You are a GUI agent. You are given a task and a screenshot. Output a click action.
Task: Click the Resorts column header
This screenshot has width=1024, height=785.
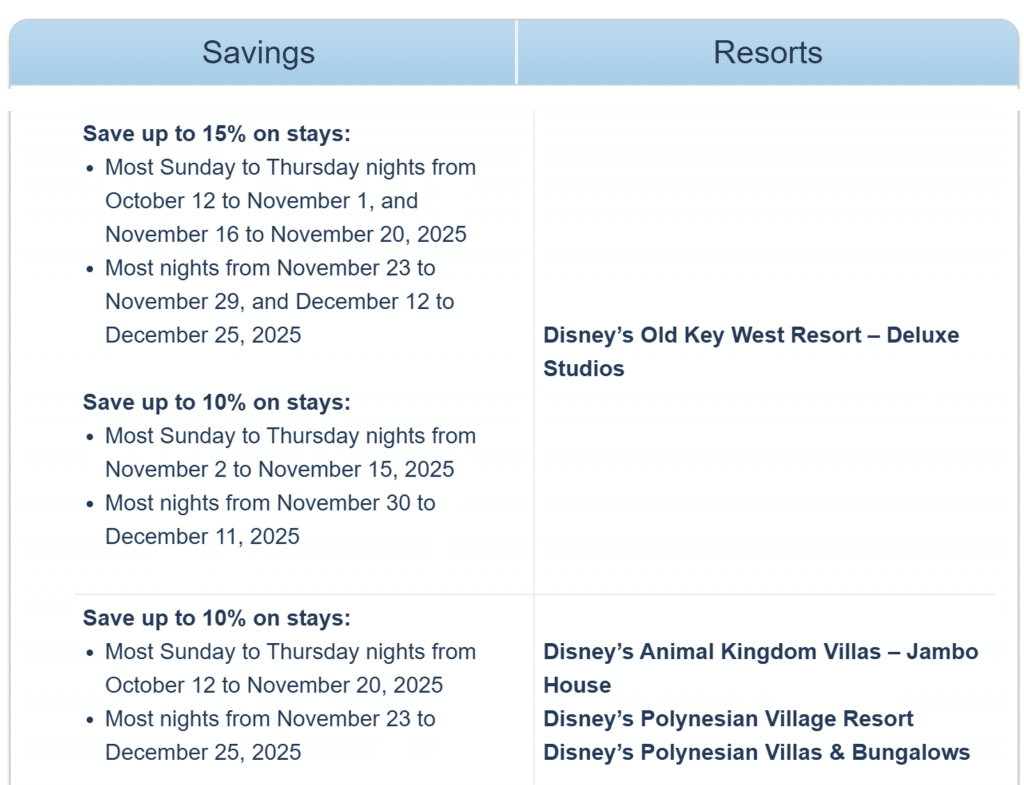point(767,52)
